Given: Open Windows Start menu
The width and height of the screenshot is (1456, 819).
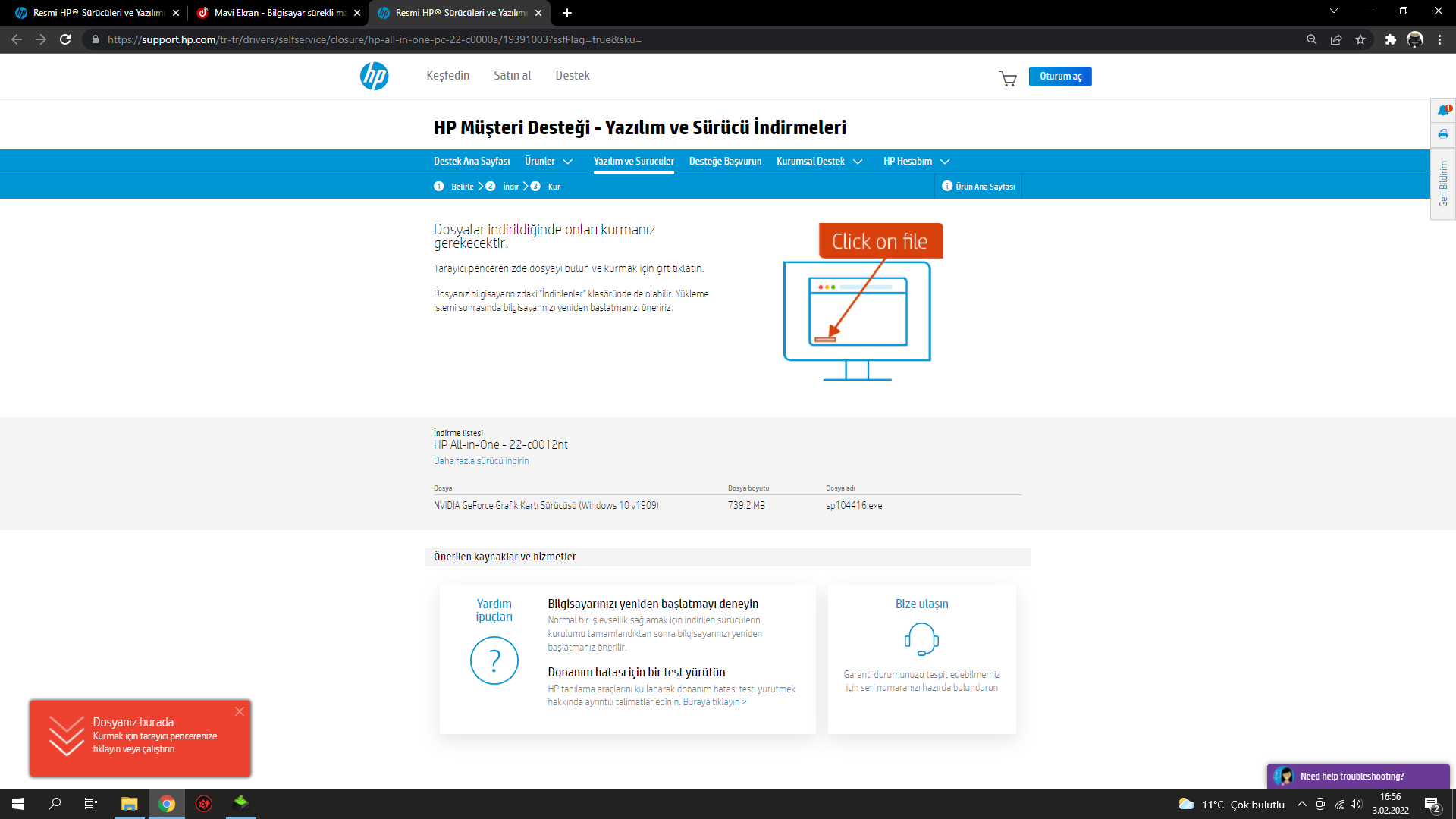Looking at the screenshot, I should pos(18,804).
